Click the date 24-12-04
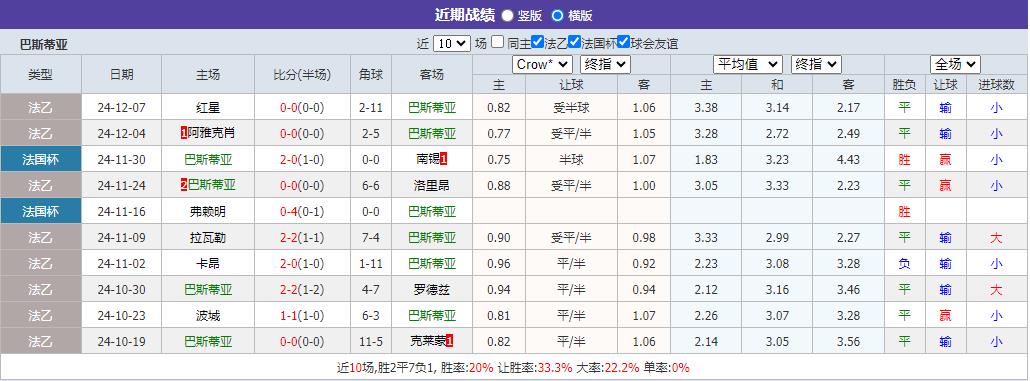Screen dimensions: 1030x381 click(122, 133)
